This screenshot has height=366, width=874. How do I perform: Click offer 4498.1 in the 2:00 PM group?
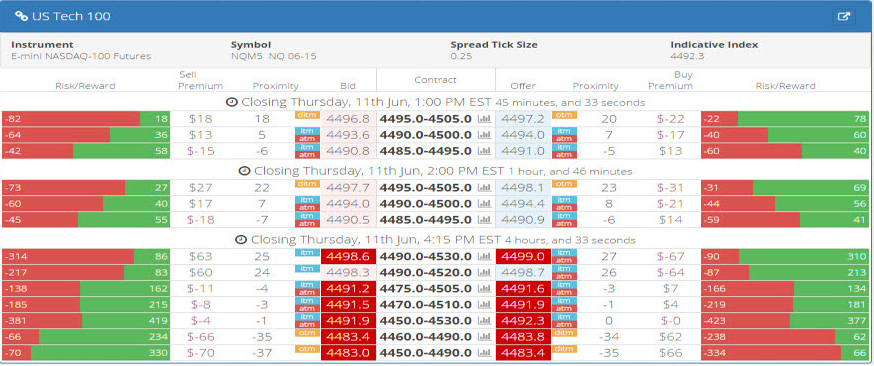523,188
